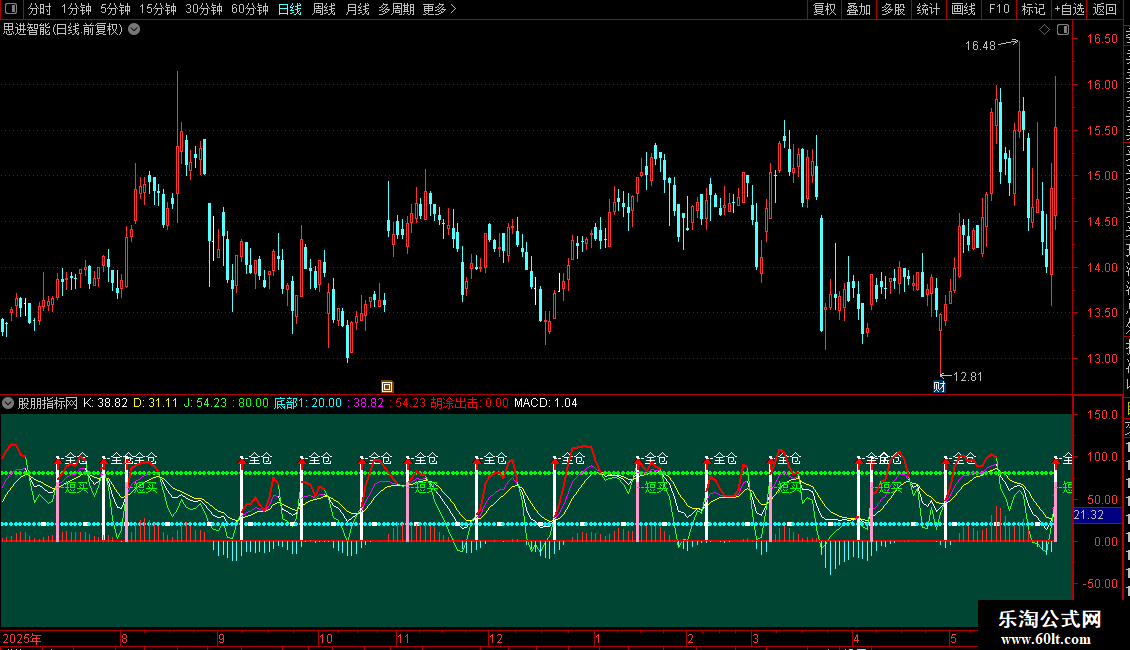Select the 1分钟 period tab

click(76, 9)
